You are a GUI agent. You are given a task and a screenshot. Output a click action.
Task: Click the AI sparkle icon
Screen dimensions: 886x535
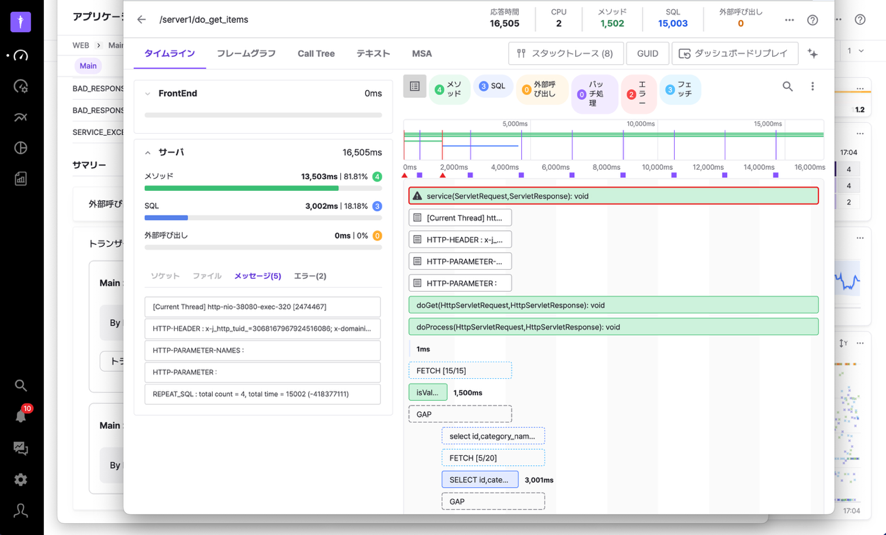point(813,53)
